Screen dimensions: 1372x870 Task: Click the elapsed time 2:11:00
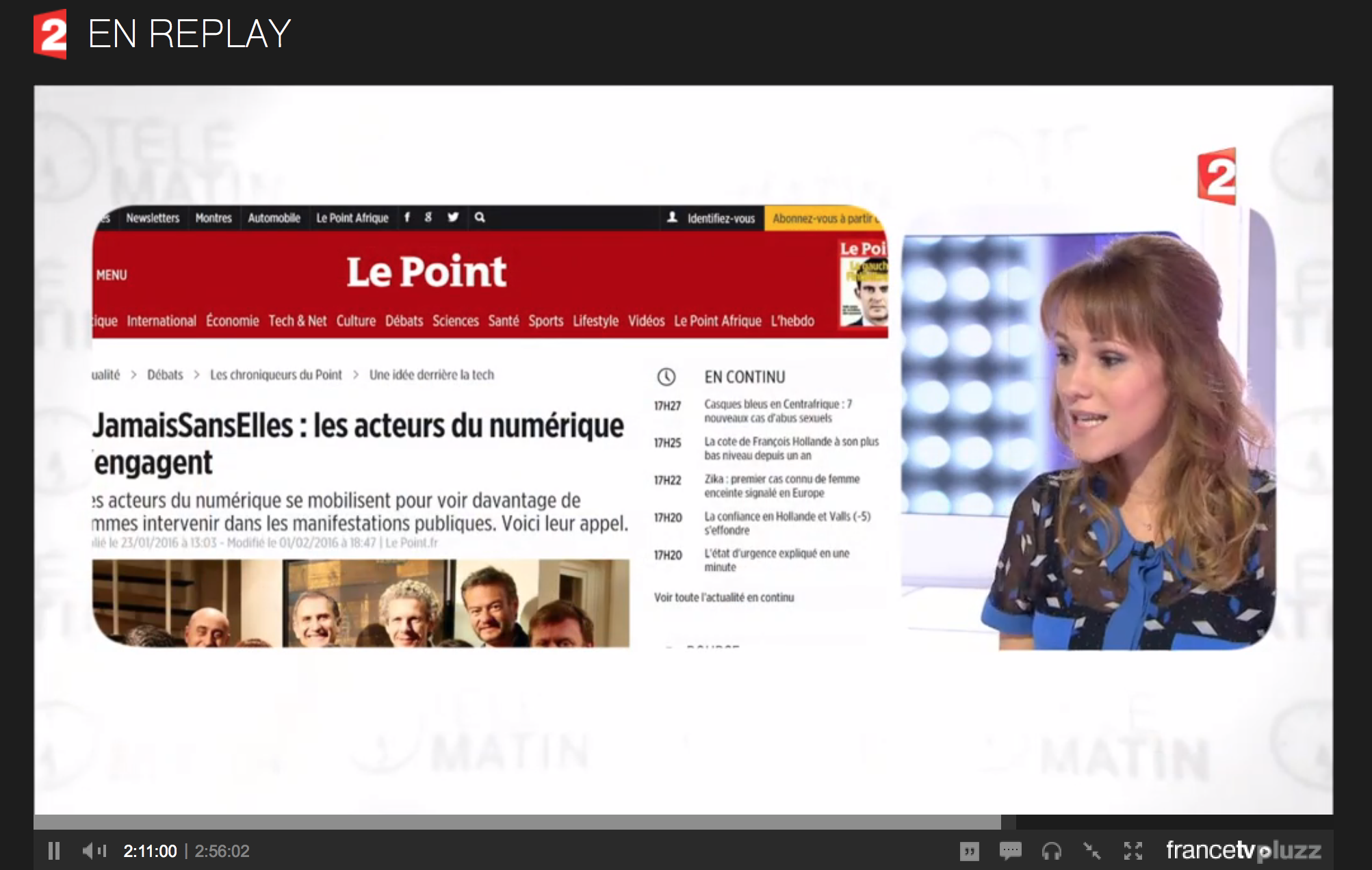[x=150, y=851]
